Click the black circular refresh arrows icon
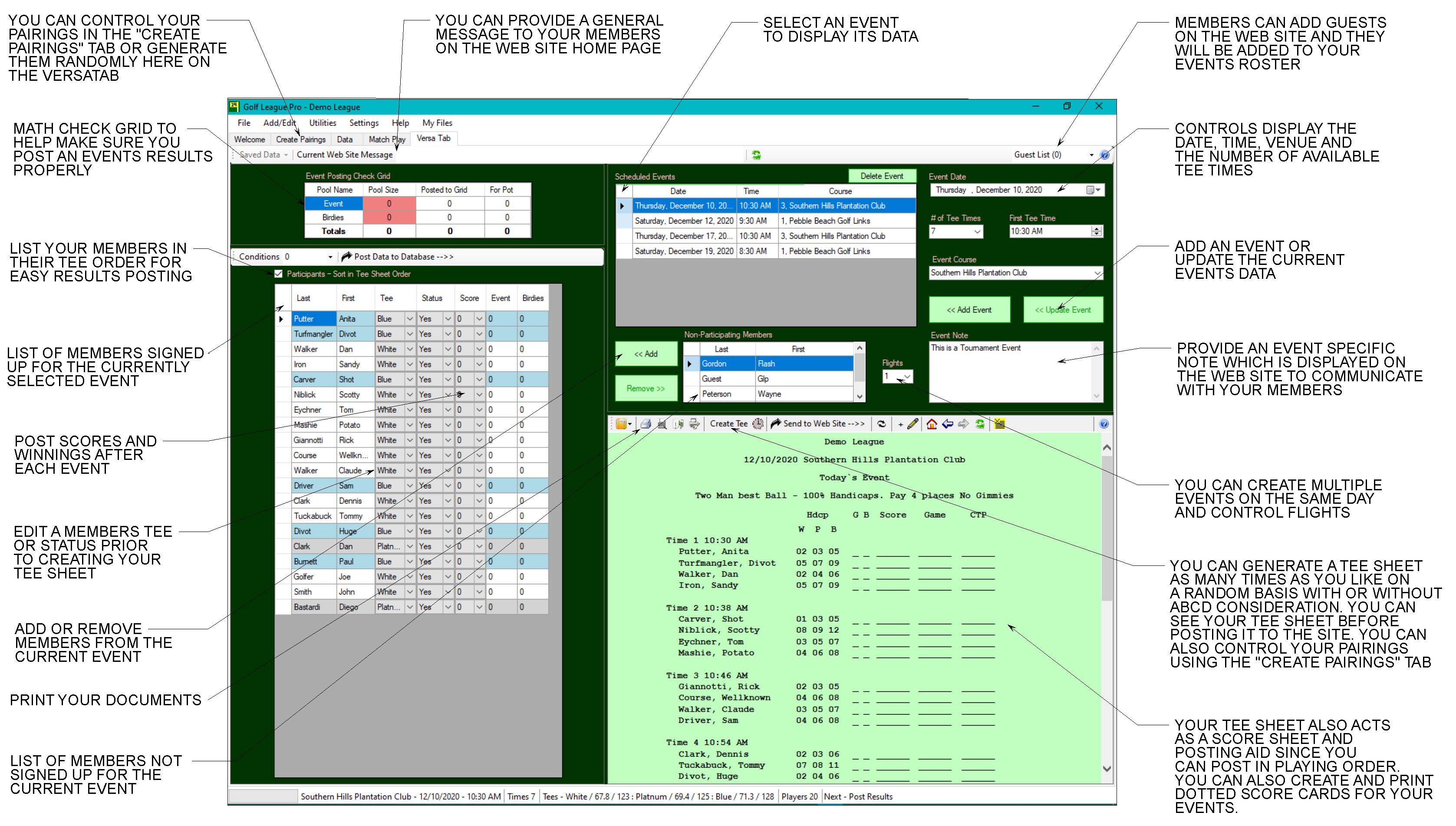 tap(881, 424)
